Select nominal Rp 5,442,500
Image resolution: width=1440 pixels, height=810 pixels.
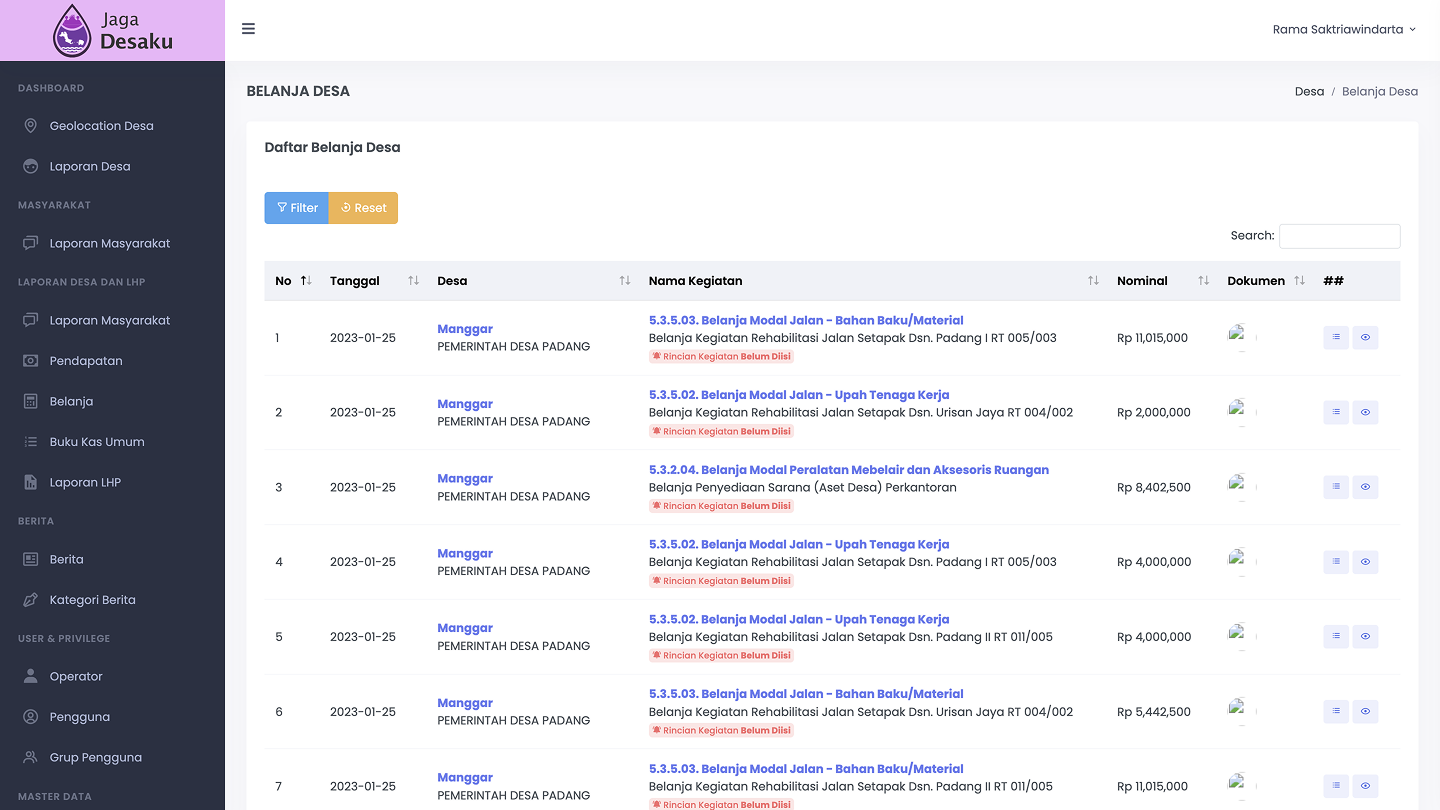tap(1154, 712)
